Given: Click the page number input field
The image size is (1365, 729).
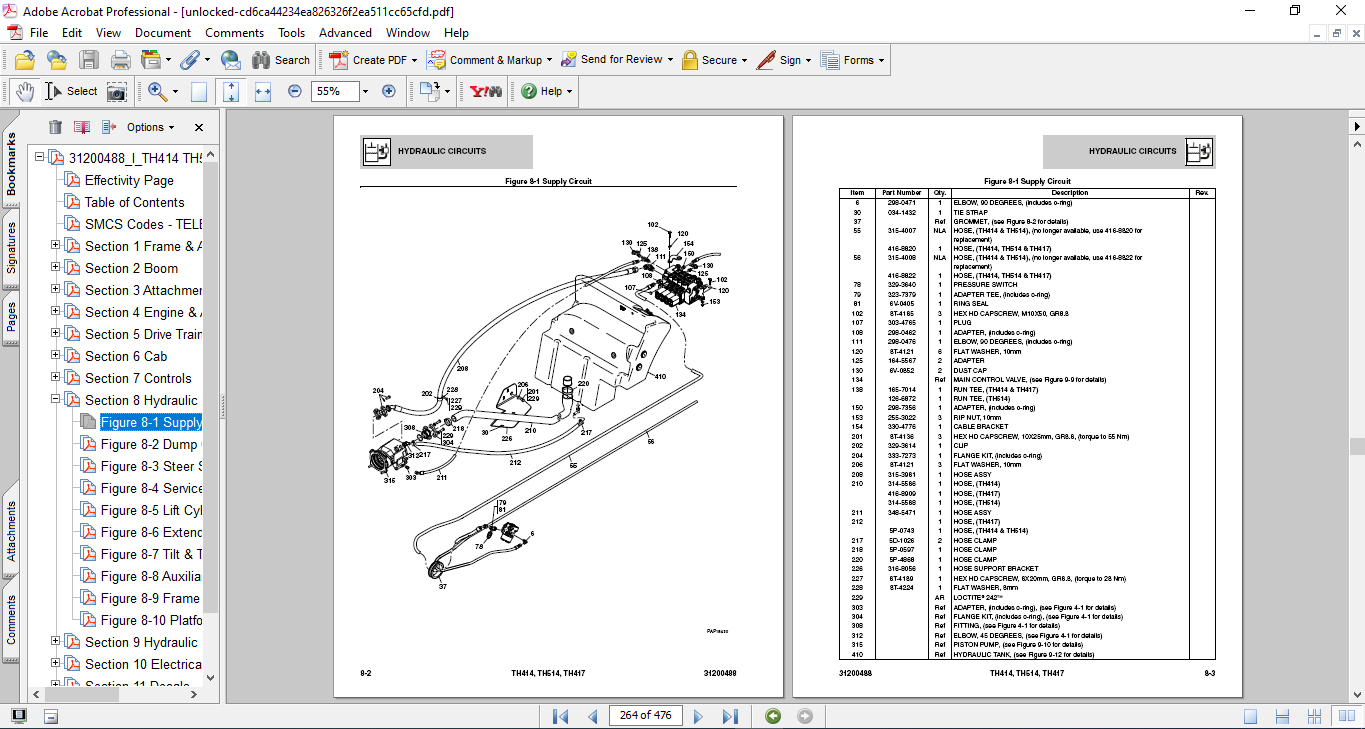Looking at the screenshot, I should [645, 715].
